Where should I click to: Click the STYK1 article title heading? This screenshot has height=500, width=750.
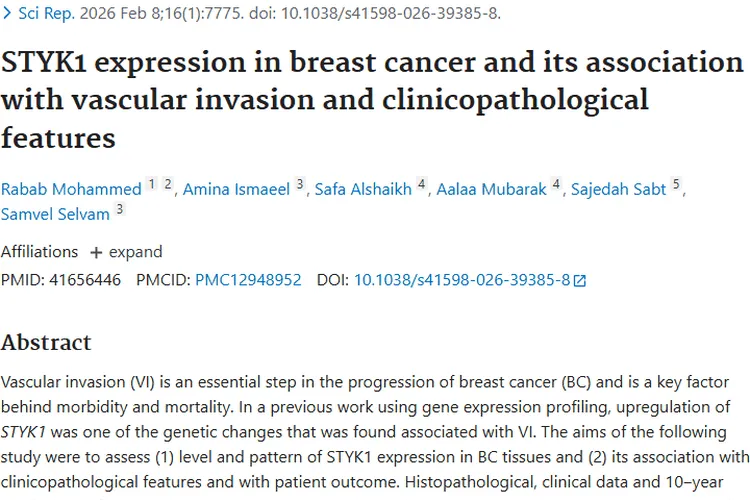coord(371,98)
